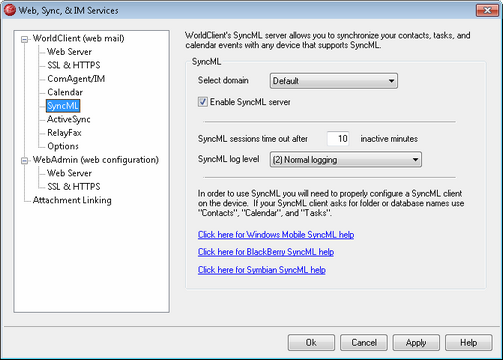This screenshot has width=503, height=360.
Task: Click the Apply button
Action: click(416, 343)
